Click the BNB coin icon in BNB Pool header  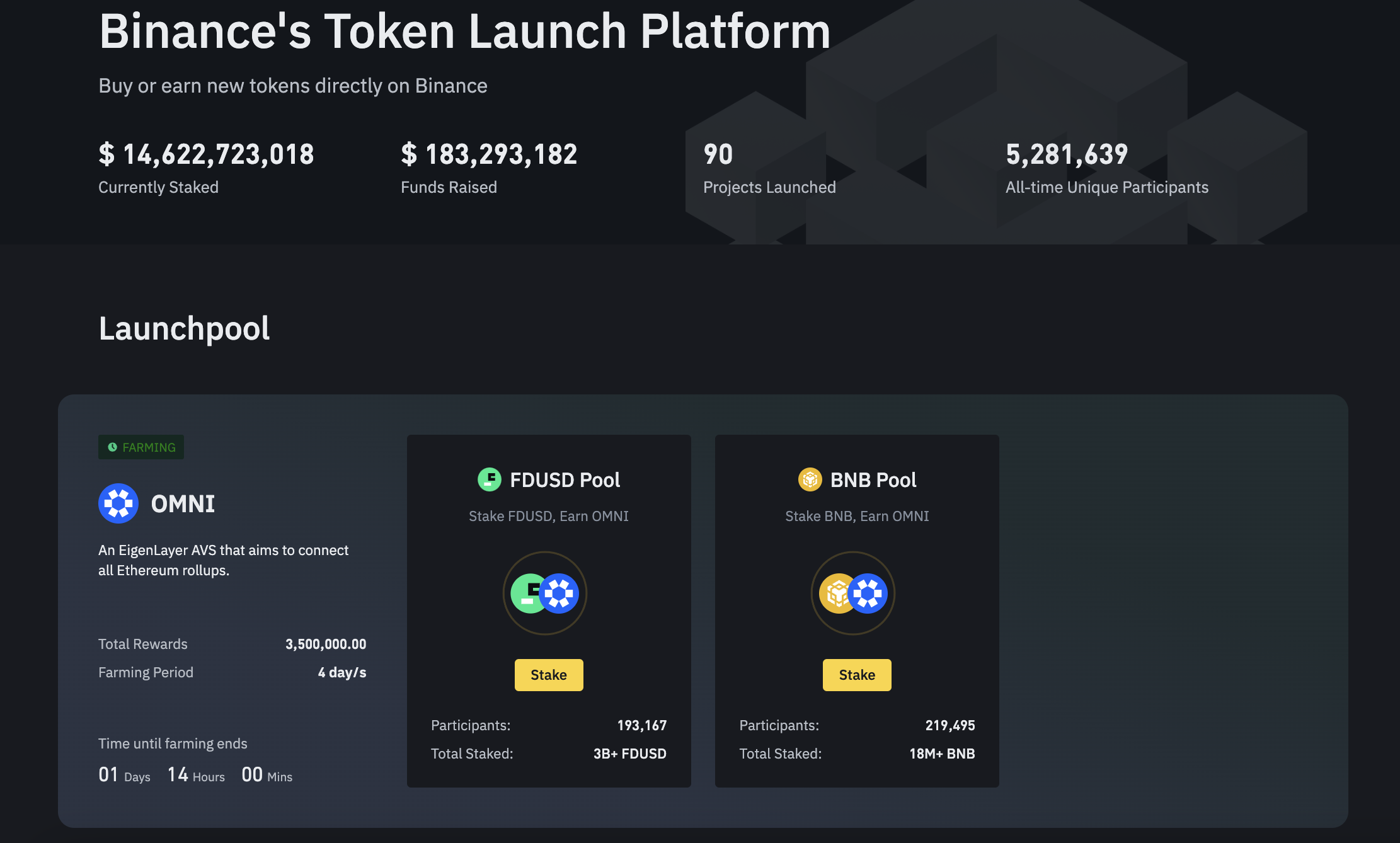810,479
